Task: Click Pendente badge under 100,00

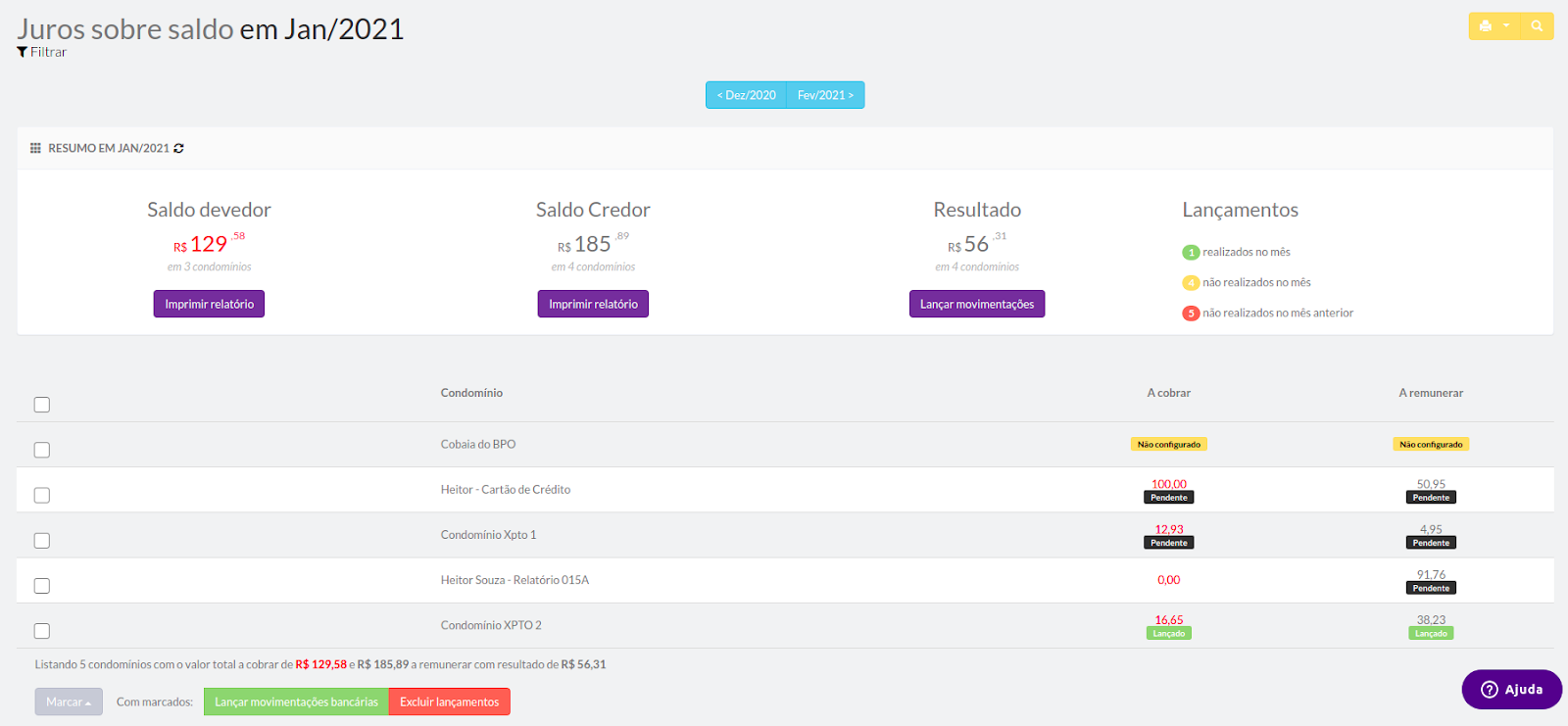Action: click(x=1169, y=498)
